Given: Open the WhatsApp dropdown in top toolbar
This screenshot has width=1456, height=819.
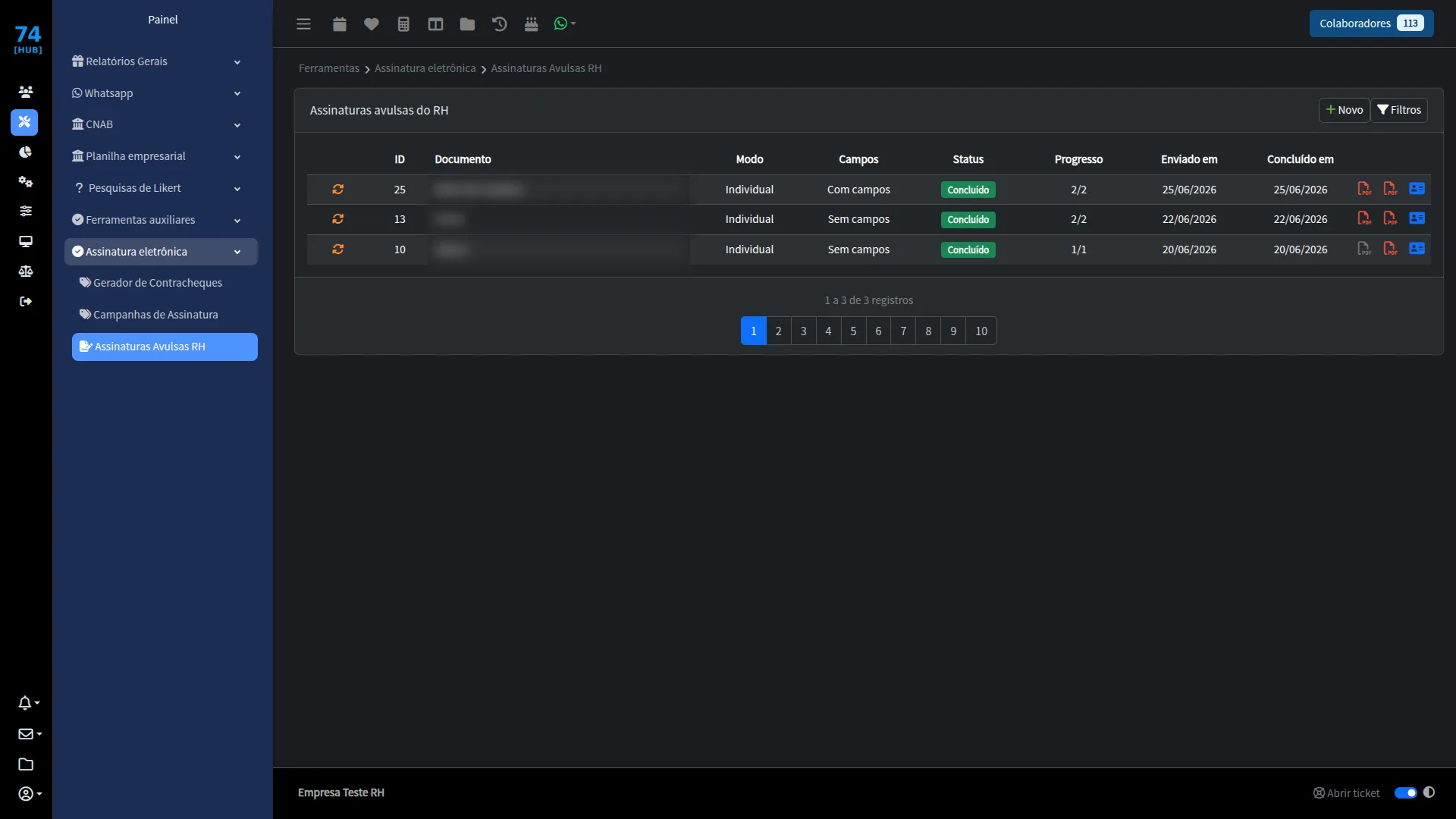Looking at the screenshot, I should [565, 24].
